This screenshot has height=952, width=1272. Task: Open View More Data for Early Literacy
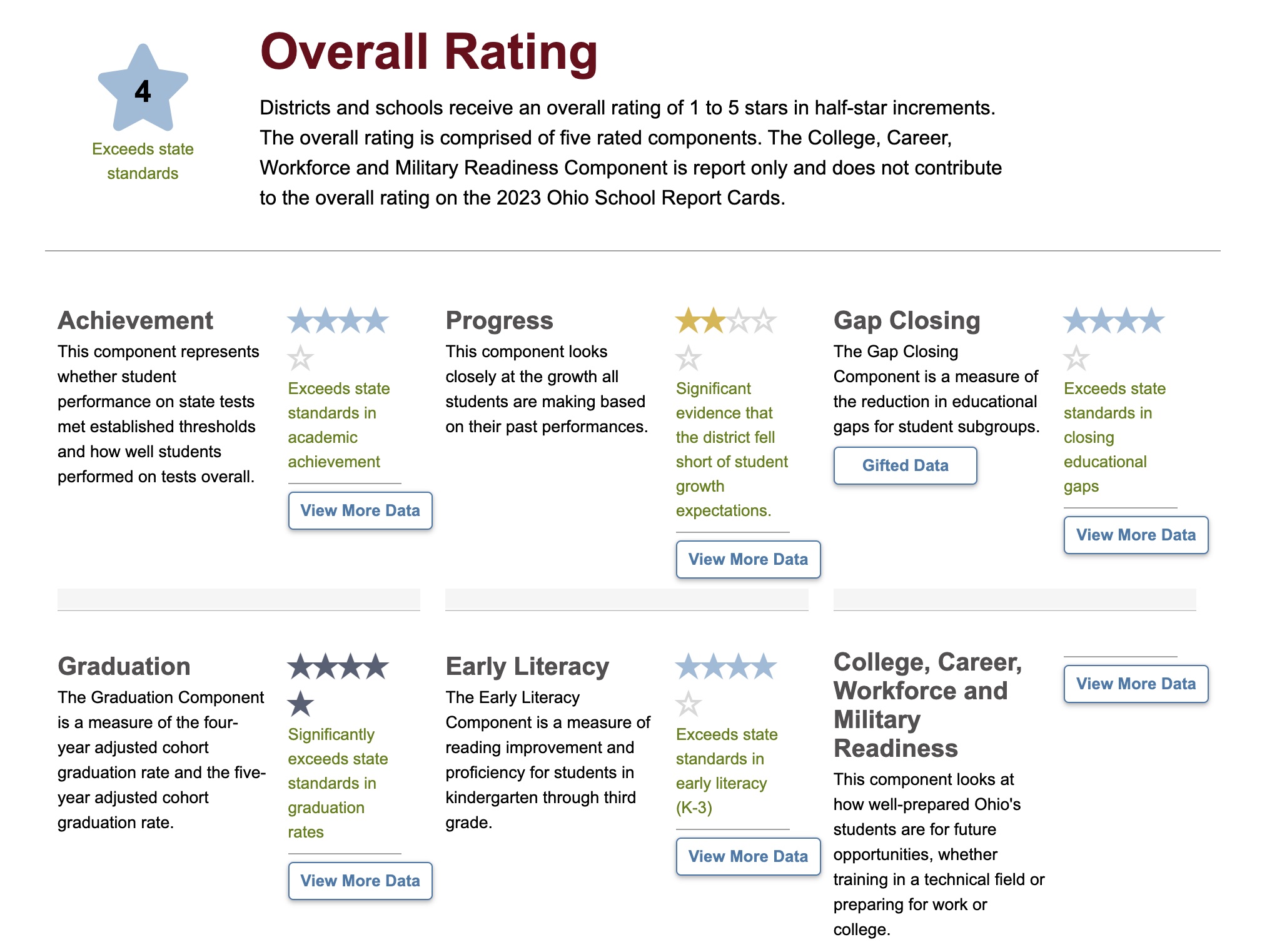(x=748, y=856)
